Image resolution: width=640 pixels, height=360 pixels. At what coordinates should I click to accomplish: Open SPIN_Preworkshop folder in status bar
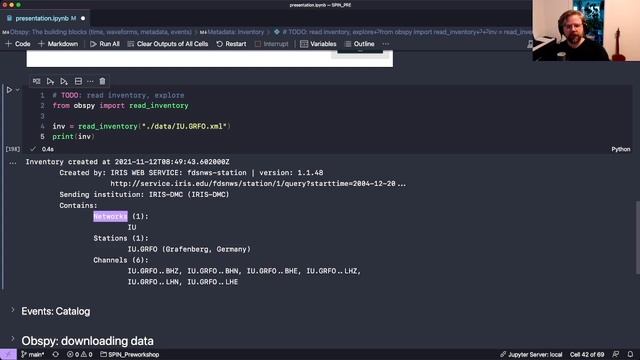click(129, 354)
